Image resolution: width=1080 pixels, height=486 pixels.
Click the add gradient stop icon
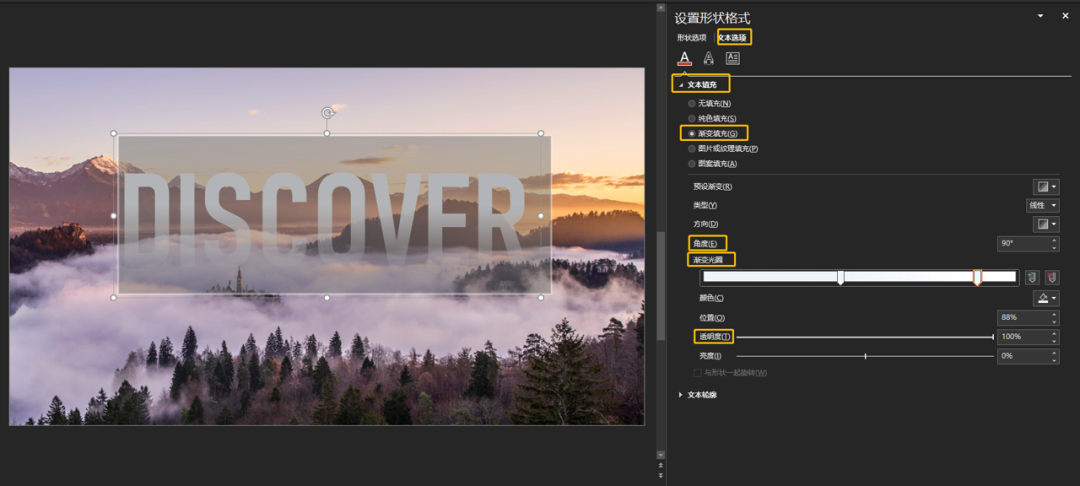pyautogui.click(x=1033, y=277)
